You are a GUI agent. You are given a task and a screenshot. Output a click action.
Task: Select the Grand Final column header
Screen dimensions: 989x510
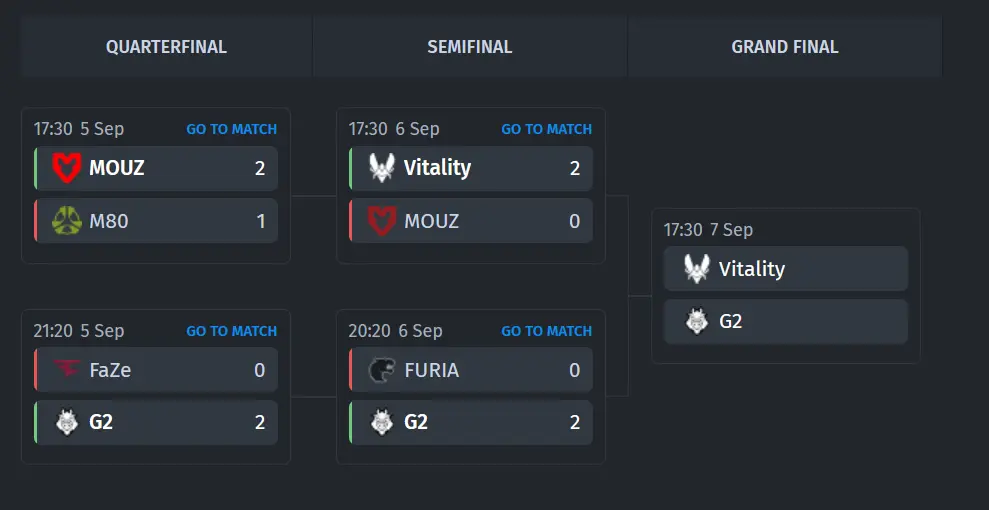[x=785, y=47]
